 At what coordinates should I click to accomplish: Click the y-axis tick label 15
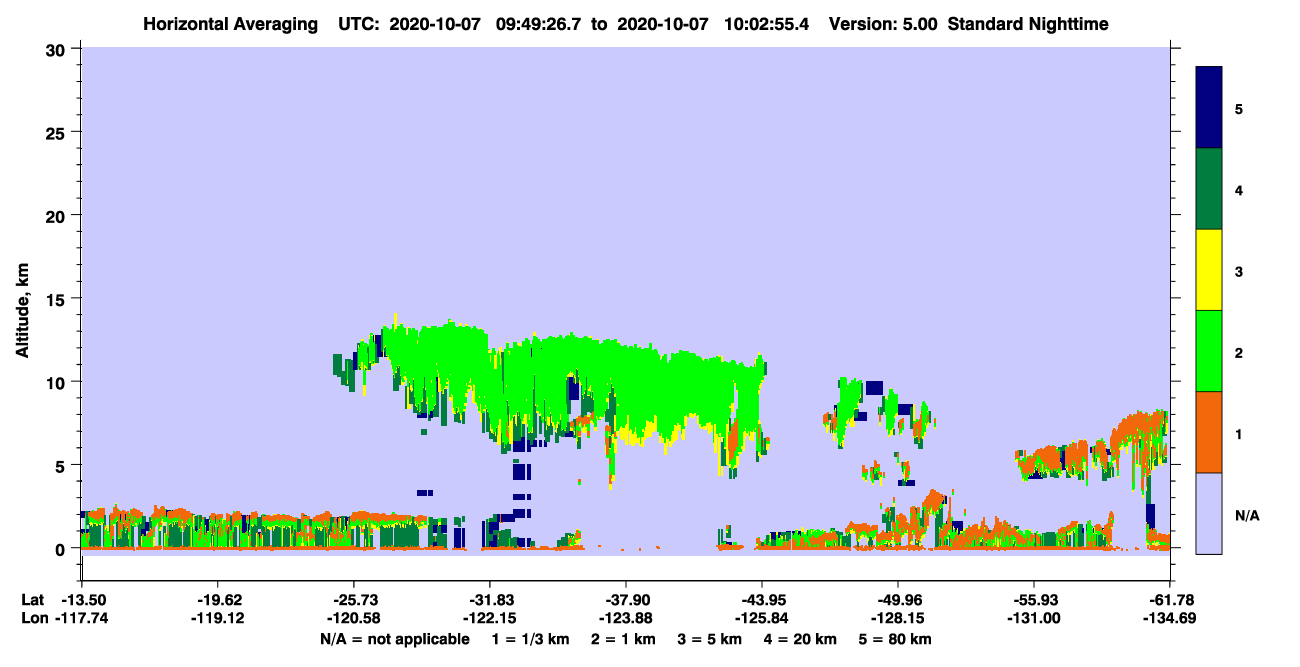(x=58, y=299)
